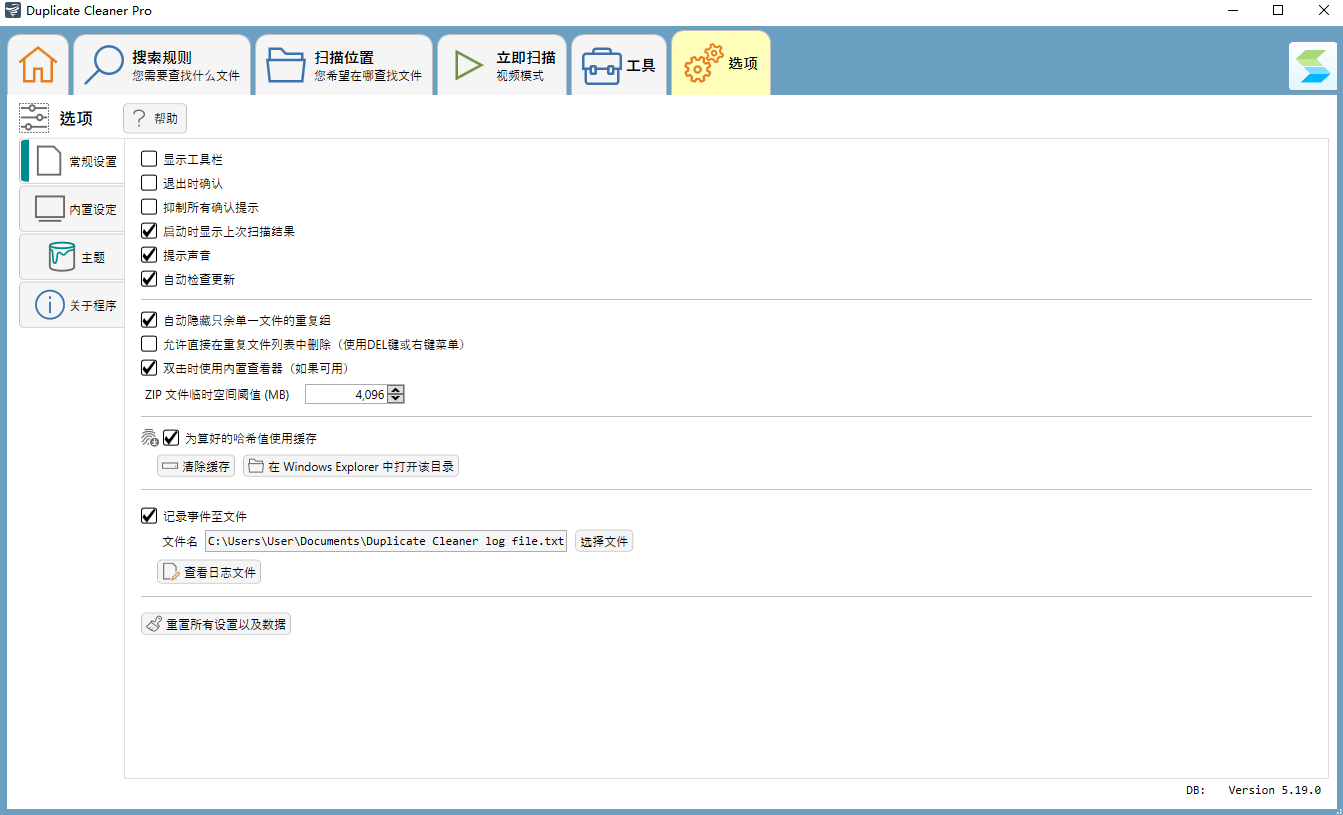1343x815 pixels.
Task: Open the 主题 settings section
Action: (72, 257)
